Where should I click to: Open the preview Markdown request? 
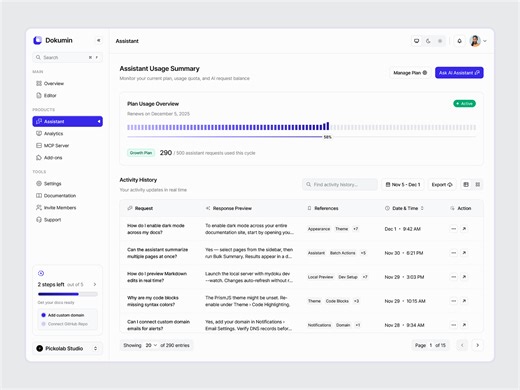(x=464, y=277)
